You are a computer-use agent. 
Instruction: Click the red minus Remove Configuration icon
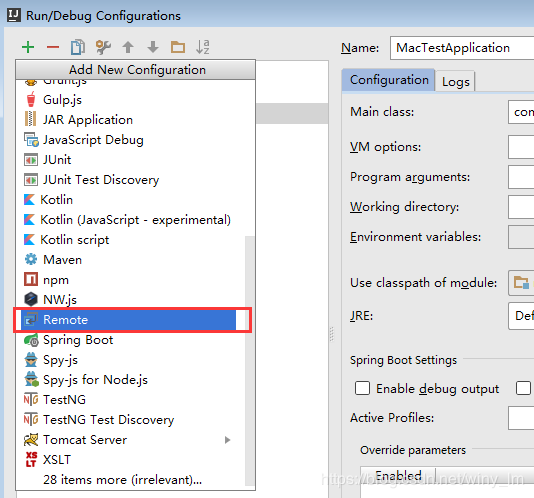pyautogui.click(x=53, y=47)
